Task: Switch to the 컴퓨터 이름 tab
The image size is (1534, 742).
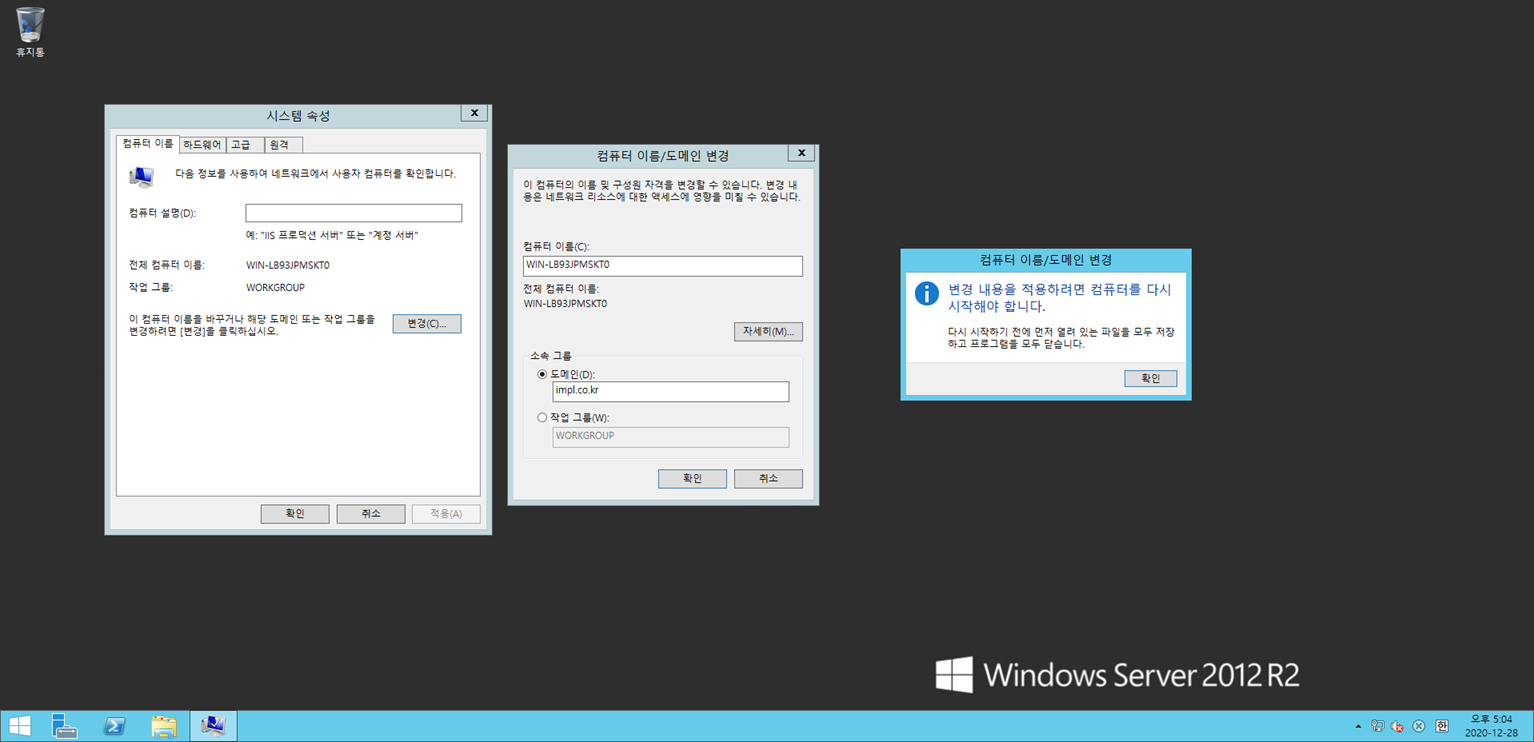Action: [148, 144]
